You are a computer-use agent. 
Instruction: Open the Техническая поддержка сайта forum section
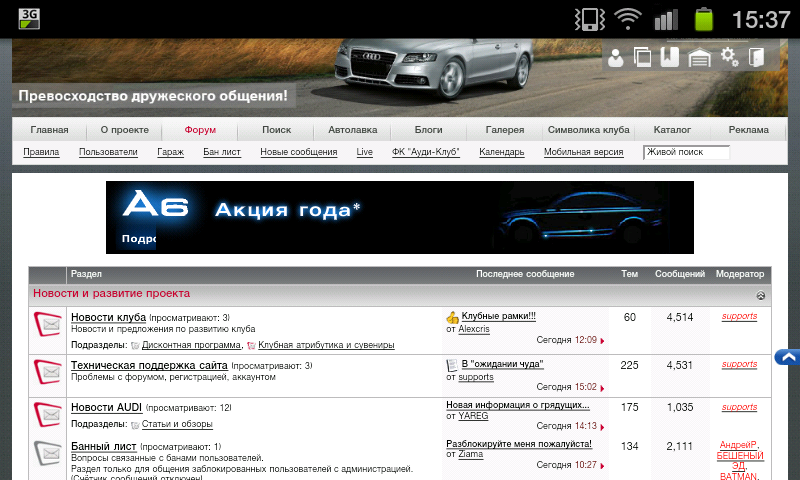(x=149, y=365)
